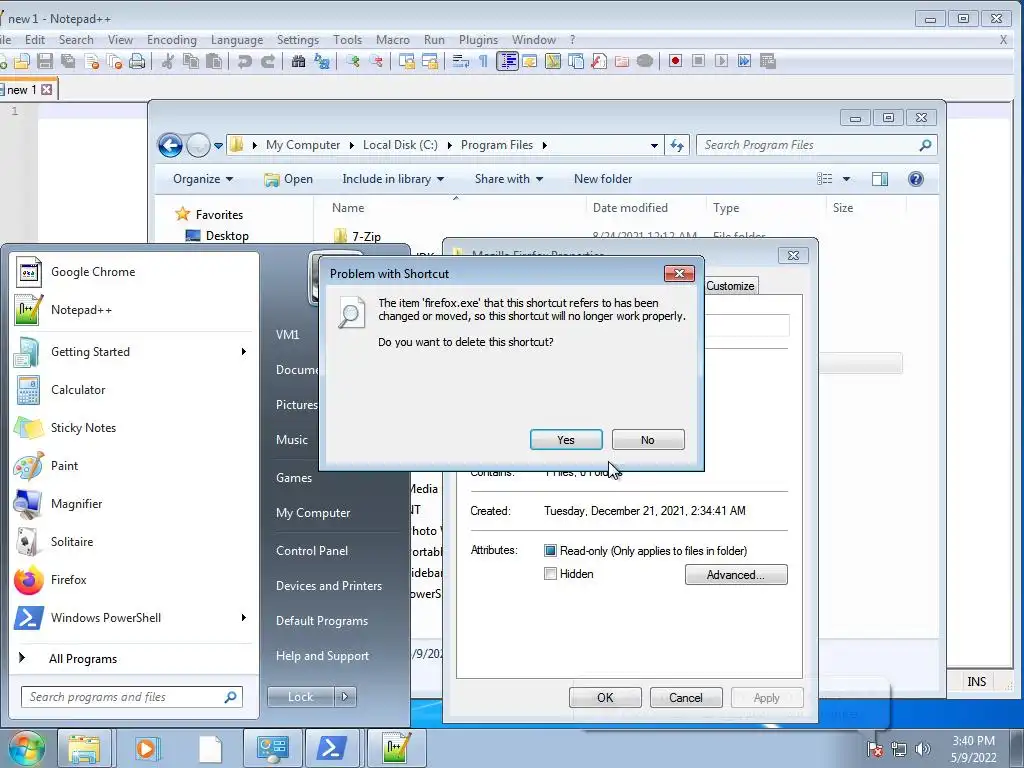
Task: Click the Save All icon in Notepad++ toolbar
Action: coord(68,61)
